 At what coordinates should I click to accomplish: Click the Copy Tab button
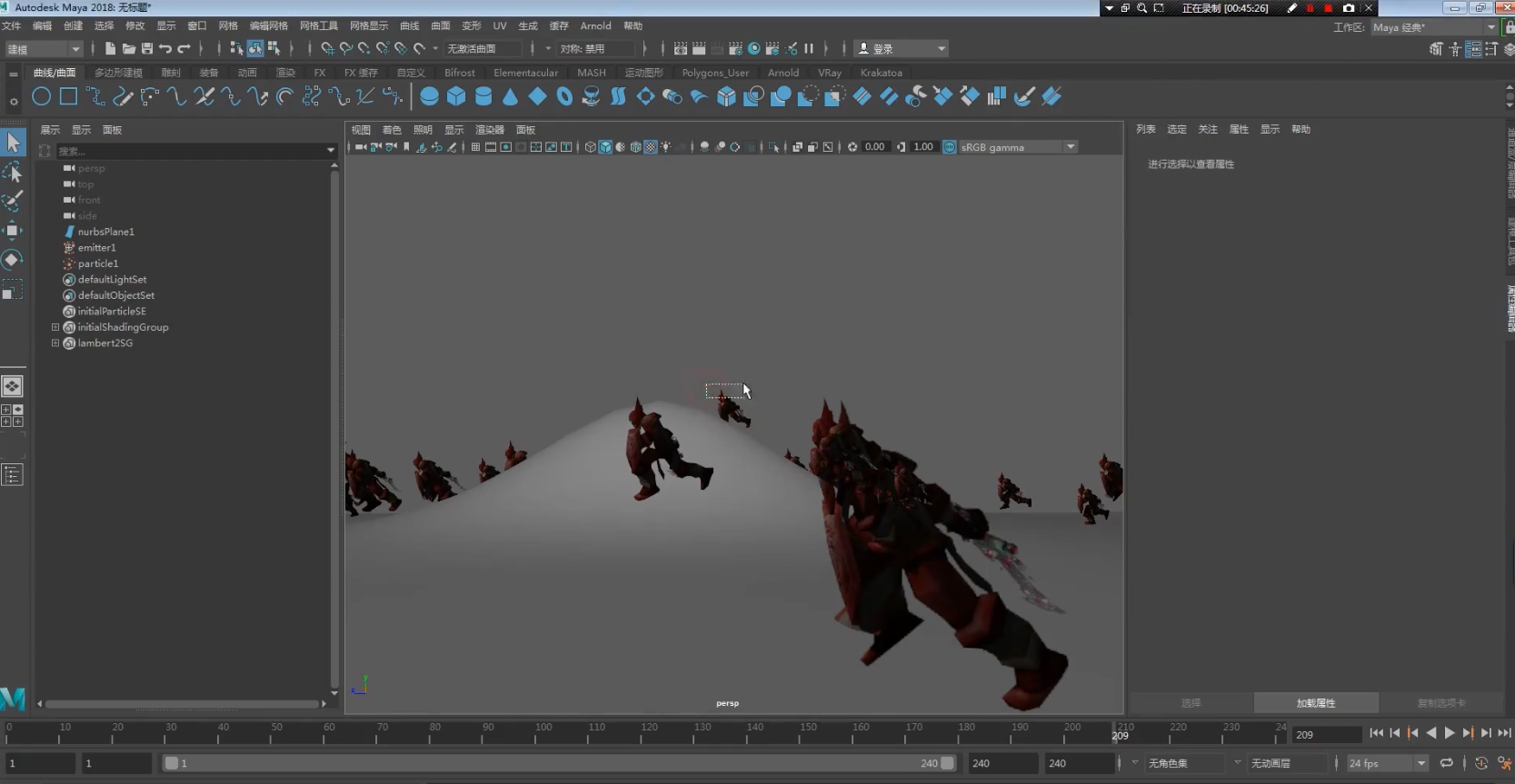coord(1441,703)
